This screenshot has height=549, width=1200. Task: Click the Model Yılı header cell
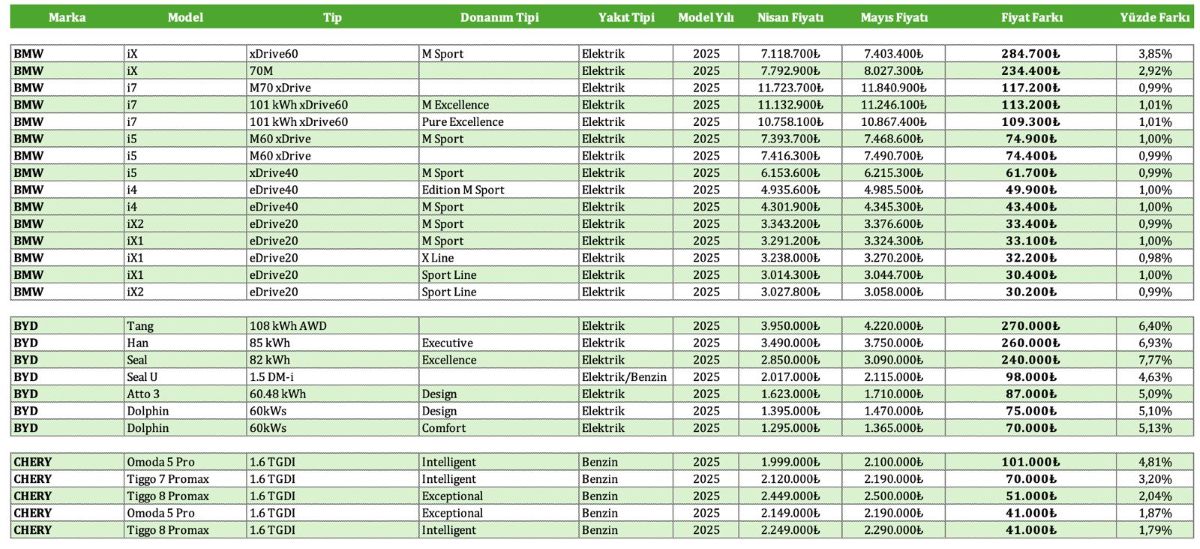(x=706, y=18)
